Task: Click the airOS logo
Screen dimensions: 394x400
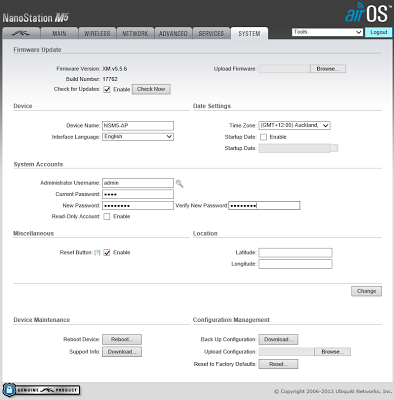Action: click(x=368, y=13)
